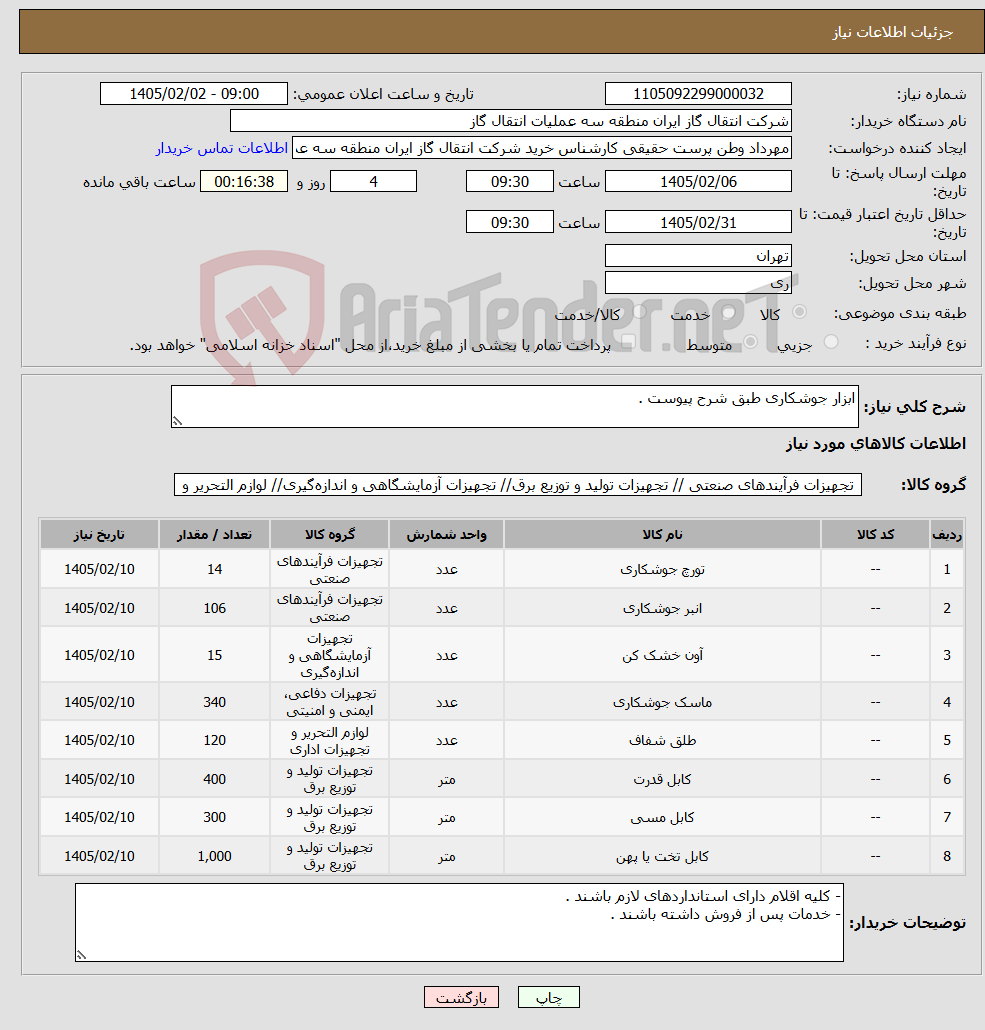Click the date 1405/02/10 in طلق شفاف row
985x1030 pixels.
[99, 740]
